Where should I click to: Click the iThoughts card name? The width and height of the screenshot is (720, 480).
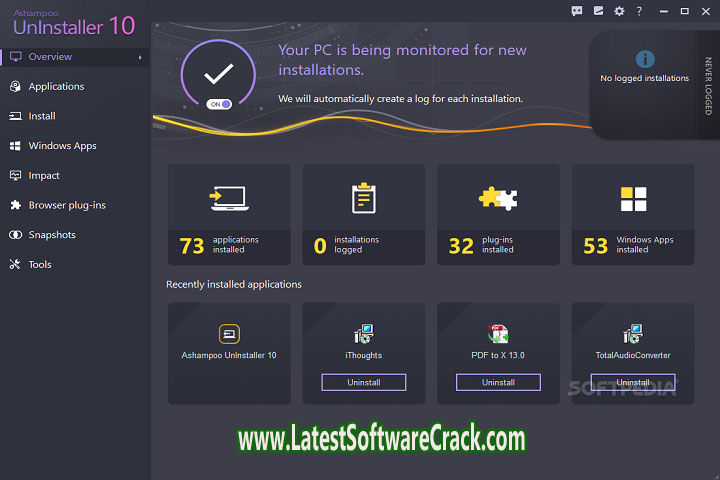click(364, 355)
